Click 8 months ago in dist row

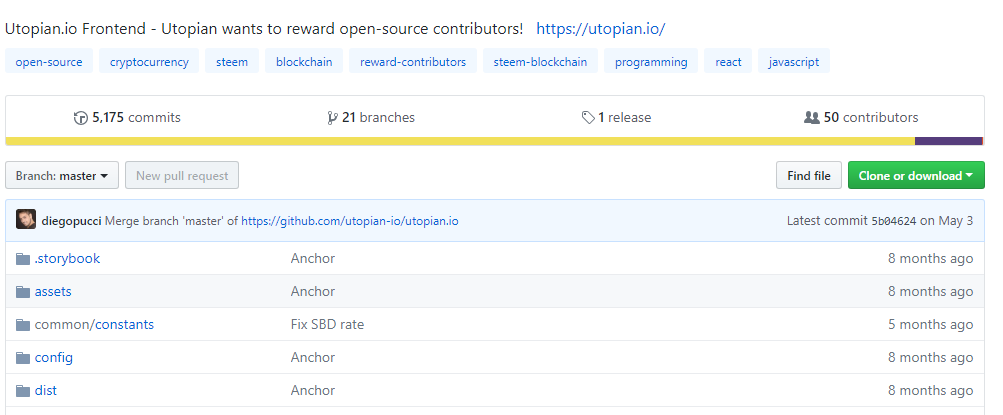(931, 390)
